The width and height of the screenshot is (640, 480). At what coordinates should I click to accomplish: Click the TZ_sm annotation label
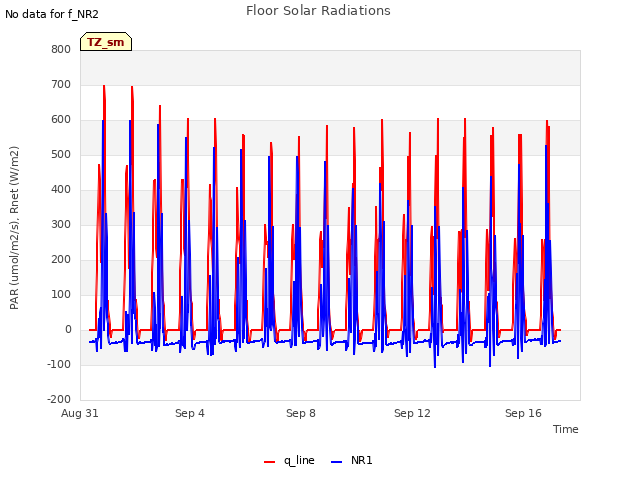pos(106,42)
